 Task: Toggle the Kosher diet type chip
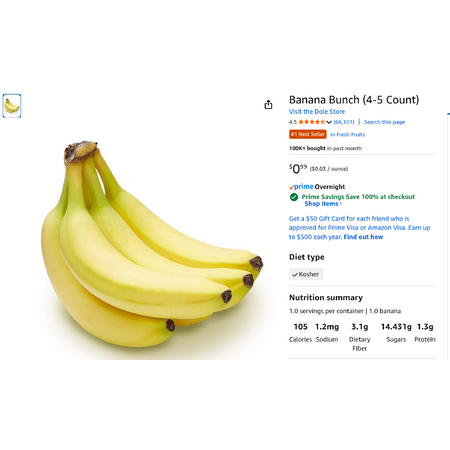306,274
